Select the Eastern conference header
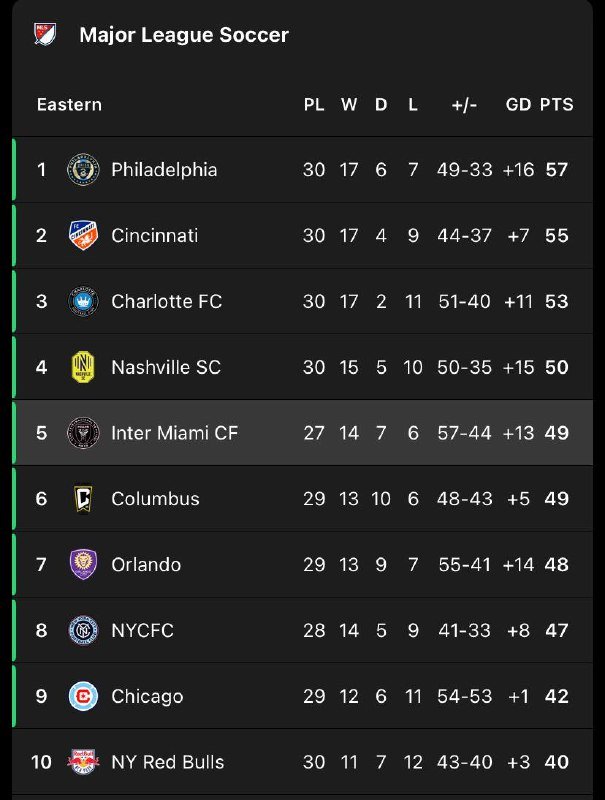The image size is (605, 800). [69, 104]
